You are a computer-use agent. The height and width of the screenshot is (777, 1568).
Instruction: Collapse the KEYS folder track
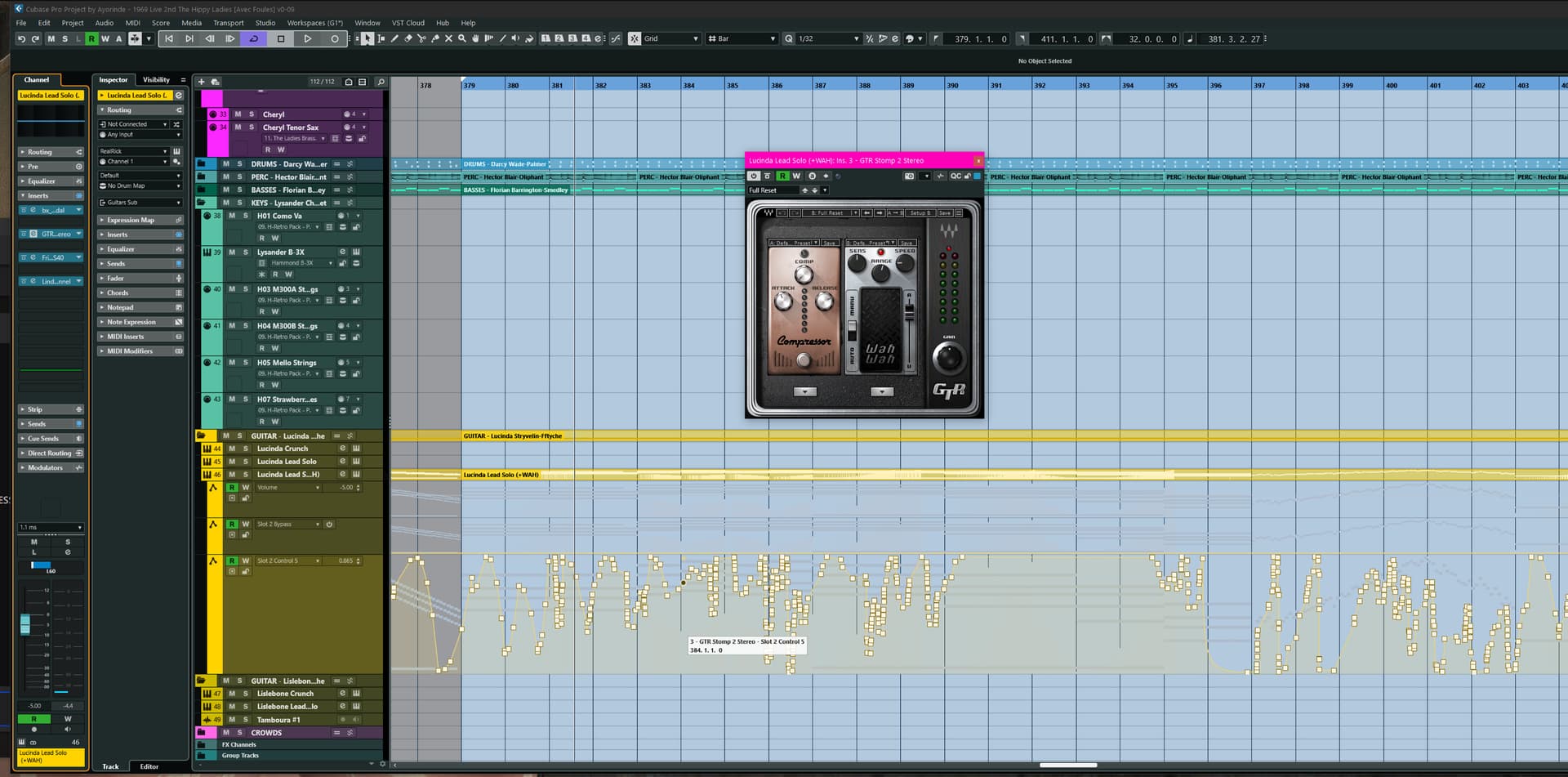tap(201, 203)
